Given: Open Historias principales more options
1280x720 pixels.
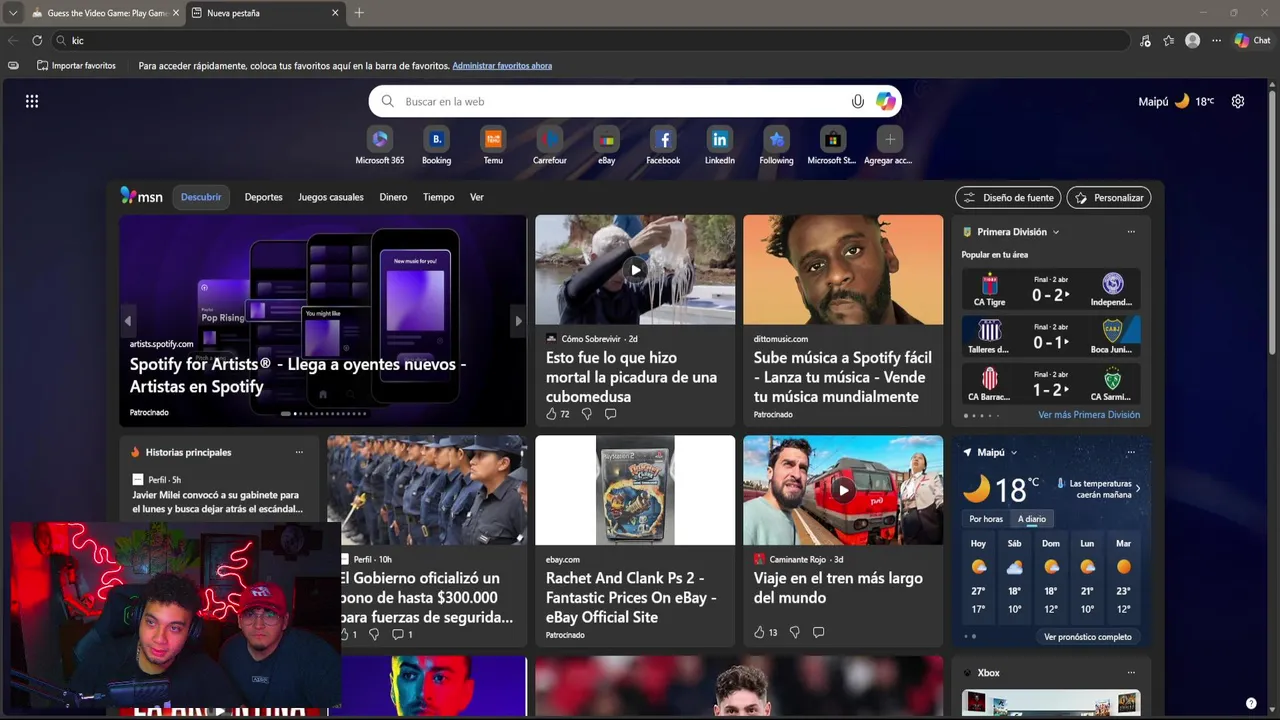Looking at the screenshot, I should (298, 452).
